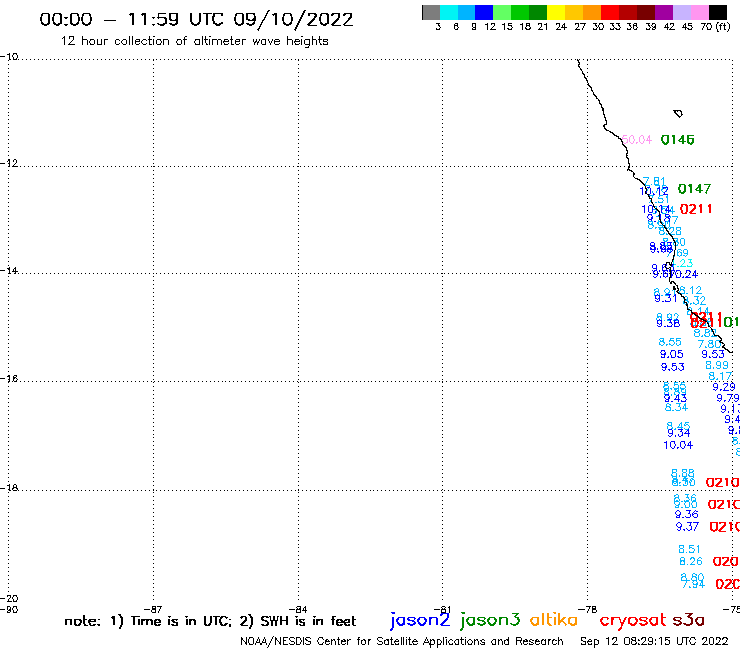Click the latitude axis label '-20'
Screen dimensions: 740x650
click(x=9, y=599)
